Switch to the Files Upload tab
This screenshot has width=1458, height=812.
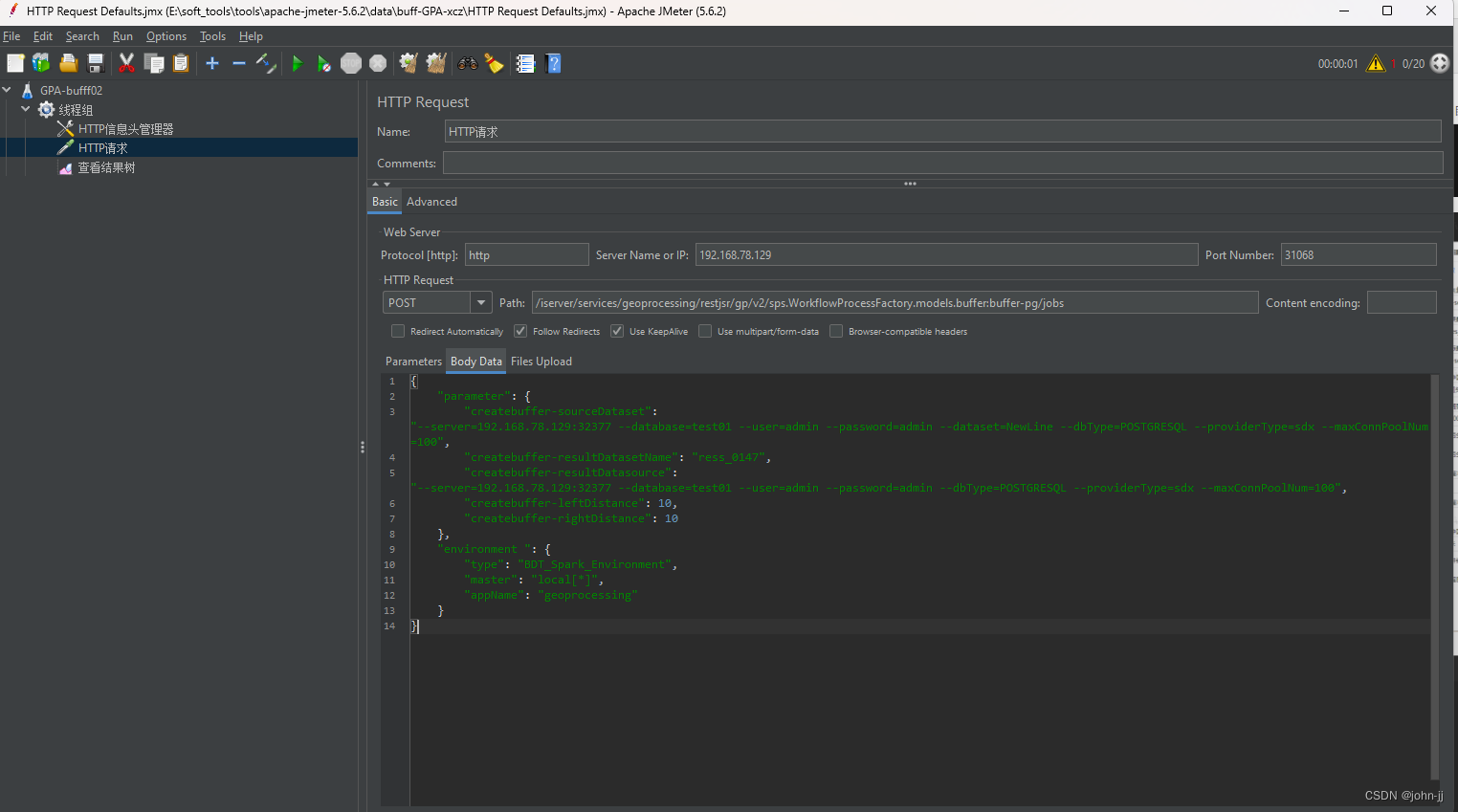coord(541,362)
